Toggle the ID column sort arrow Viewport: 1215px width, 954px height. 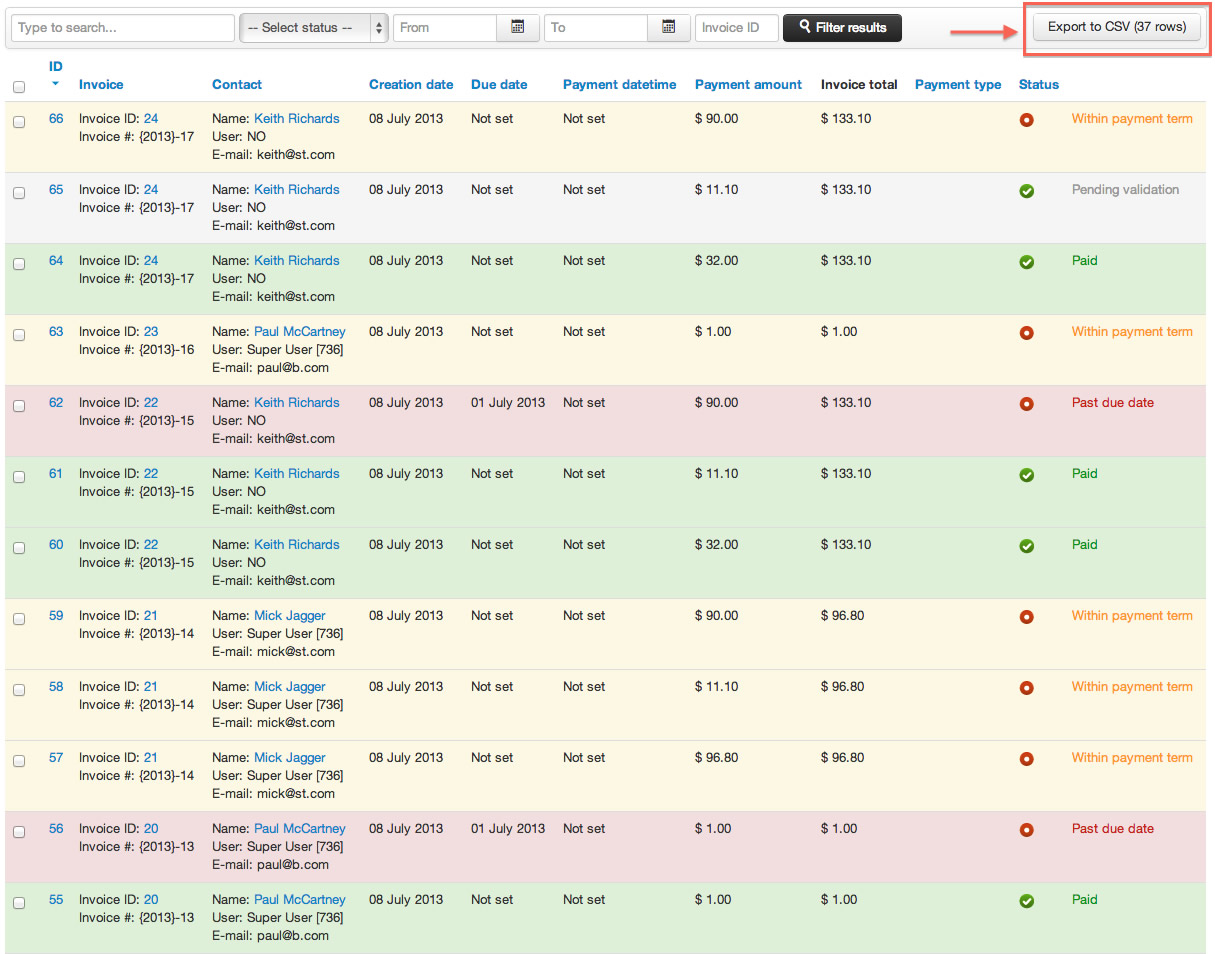pos(55,84)
